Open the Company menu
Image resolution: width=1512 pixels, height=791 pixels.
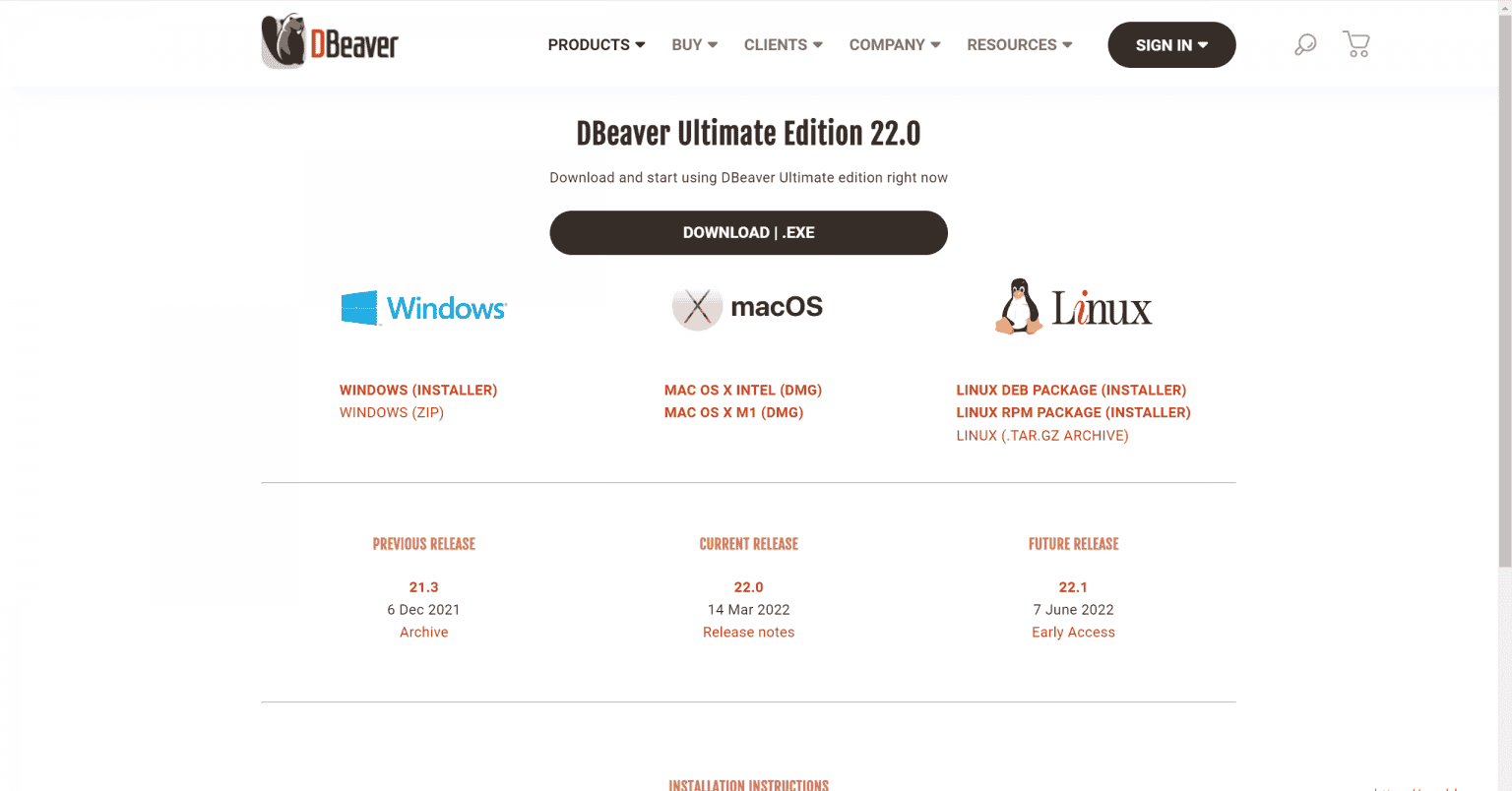[x=894, y=45]
